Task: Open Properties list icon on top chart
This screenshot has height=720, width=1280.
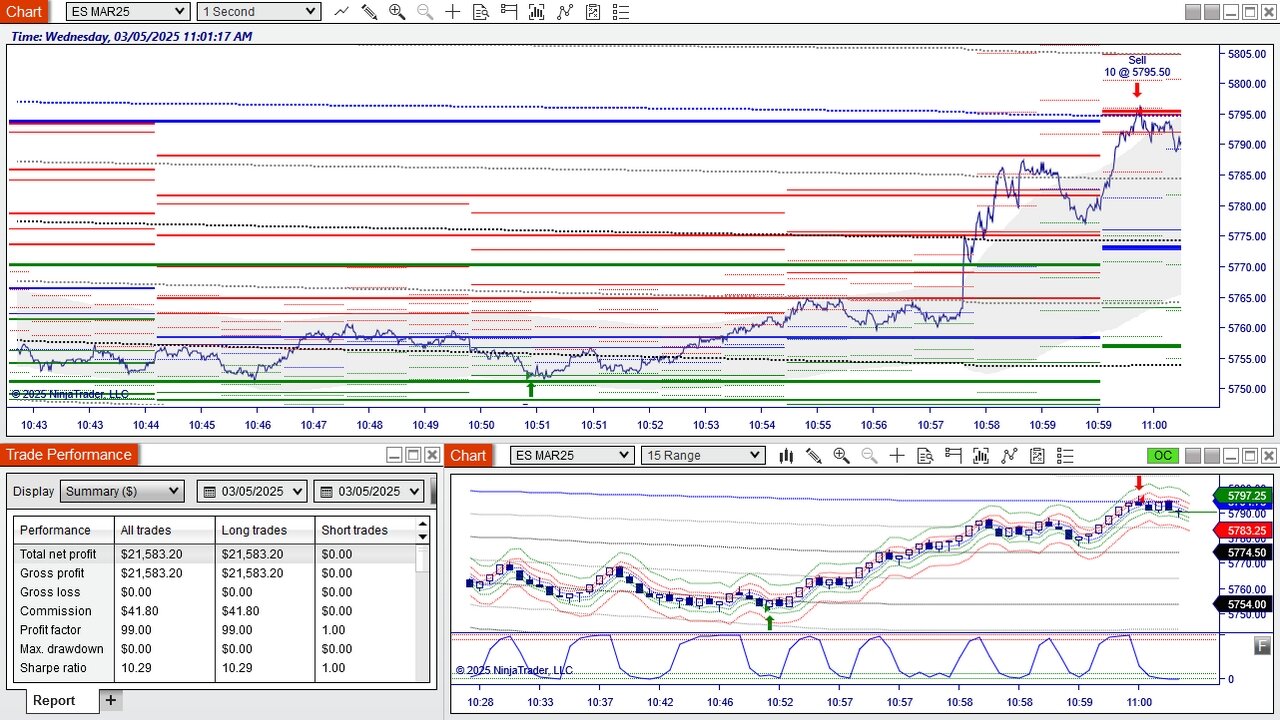Action: (x=621, y=12)
